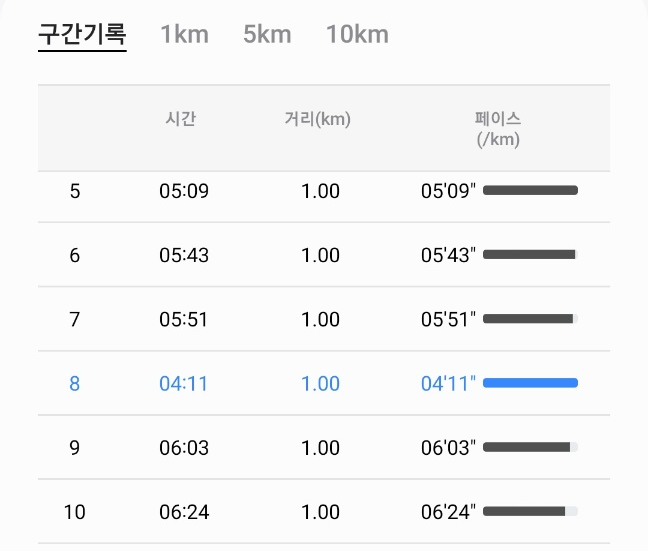Switch to the 구간기록 tab
Screen dimensions: 648x551
82,34
